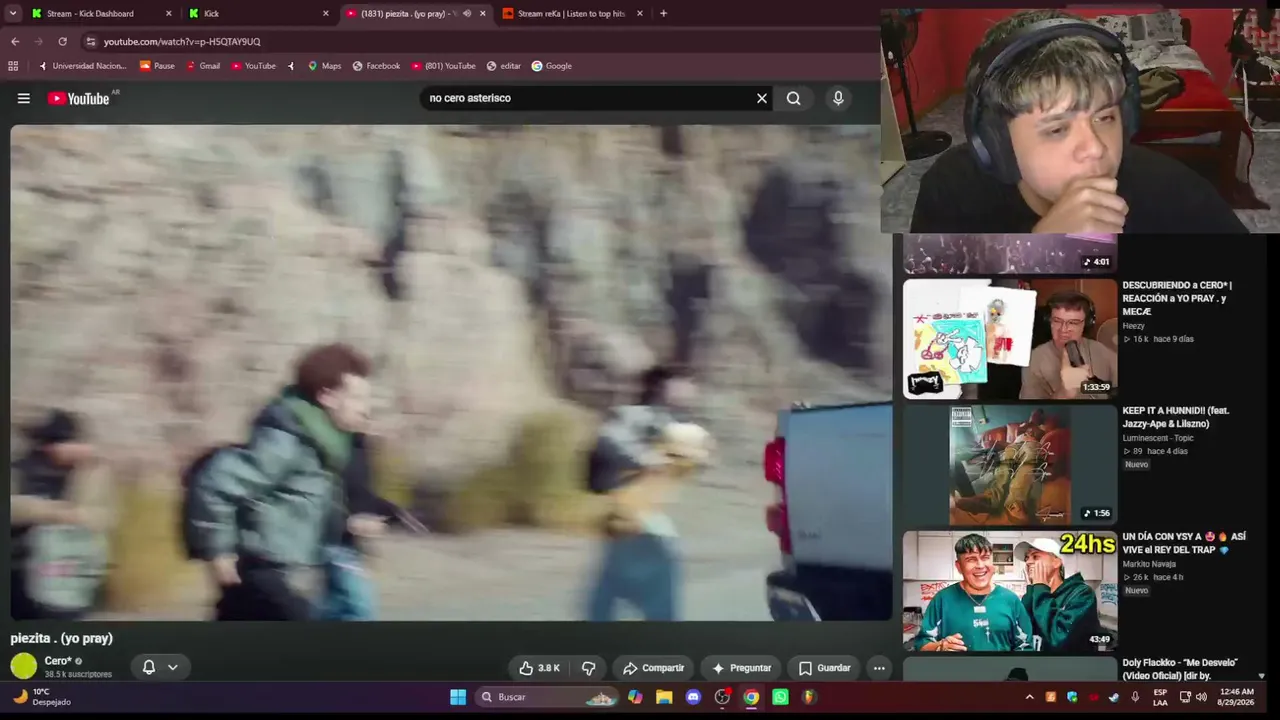Open the YouTube guide hamburger menu
Screen dimensions: 1280x720
click(24, 98)
